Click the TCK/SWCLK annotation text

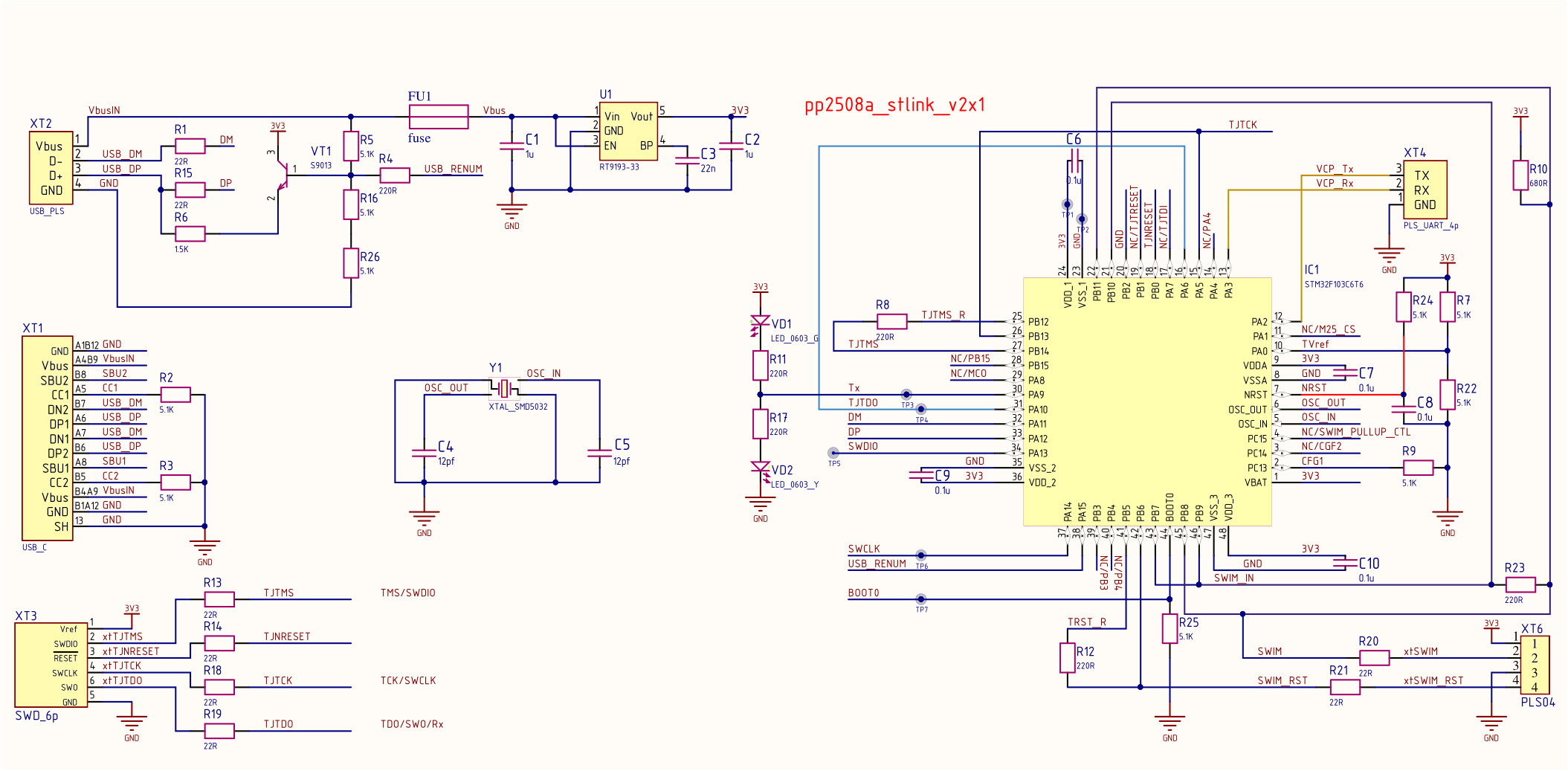click(408, 680)
